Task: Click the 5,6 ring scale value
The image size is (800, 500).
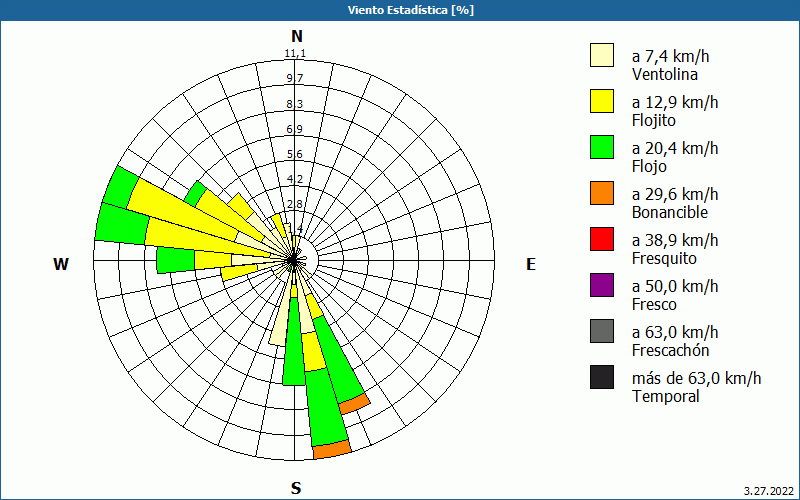Action: tap(295, 154)
